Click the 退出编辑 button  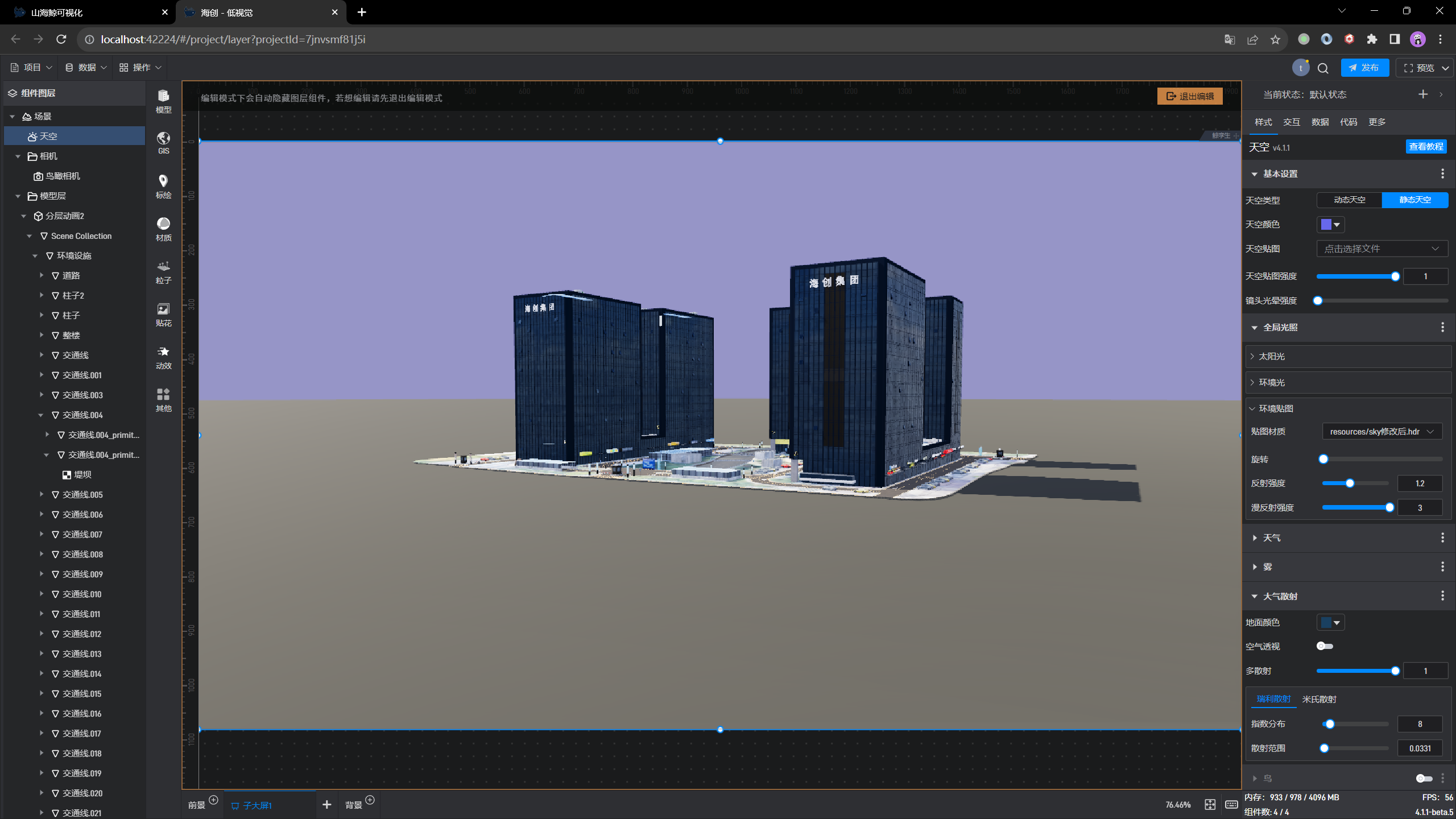click(x=1190, y=96)
